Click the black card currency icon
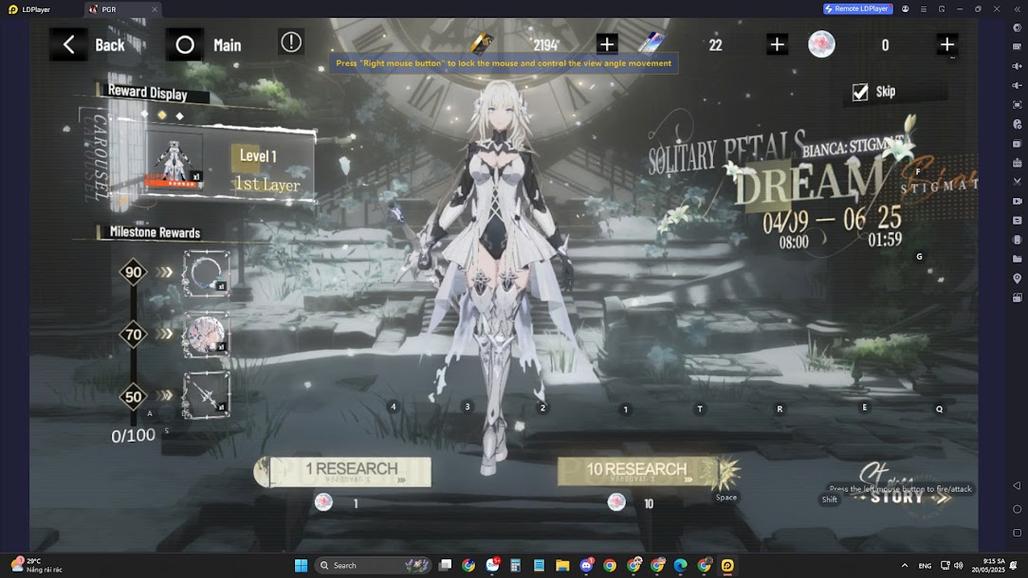1028x578 pixels. [x=481, y=44]
